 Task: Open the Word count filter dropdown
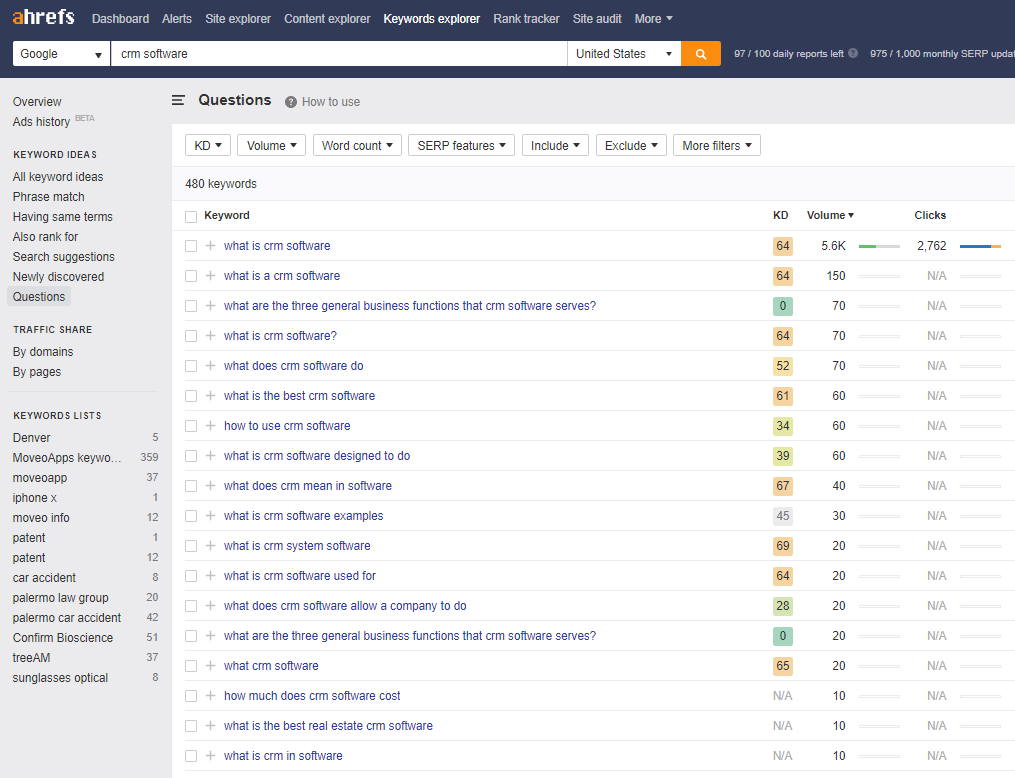click(x=357, y=146)
